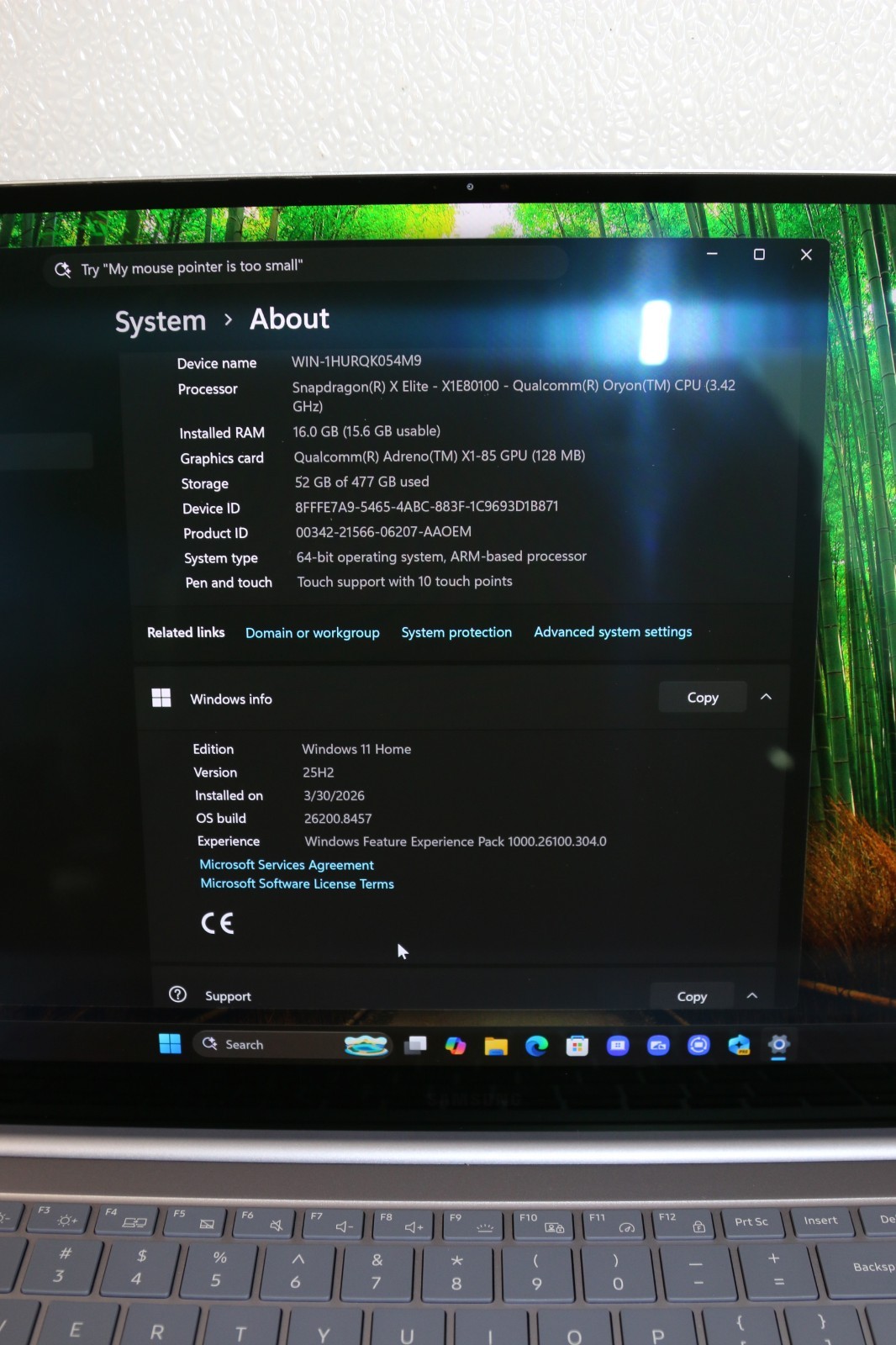
Task: Click the Windows info logo icon
Action: pos(161,698)
